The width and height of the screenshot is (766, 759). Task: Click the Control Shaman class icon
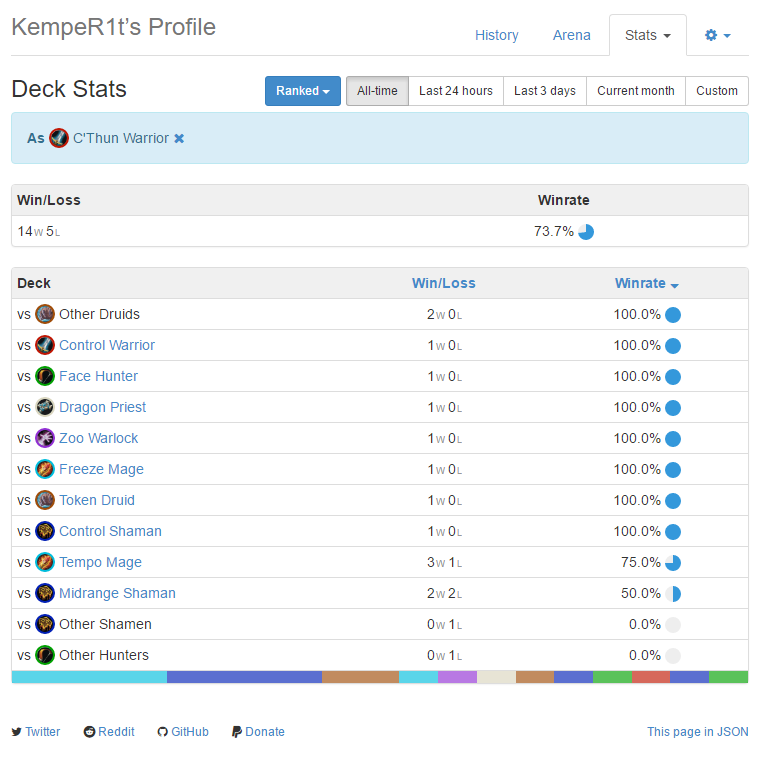click(x=45, y=531)
